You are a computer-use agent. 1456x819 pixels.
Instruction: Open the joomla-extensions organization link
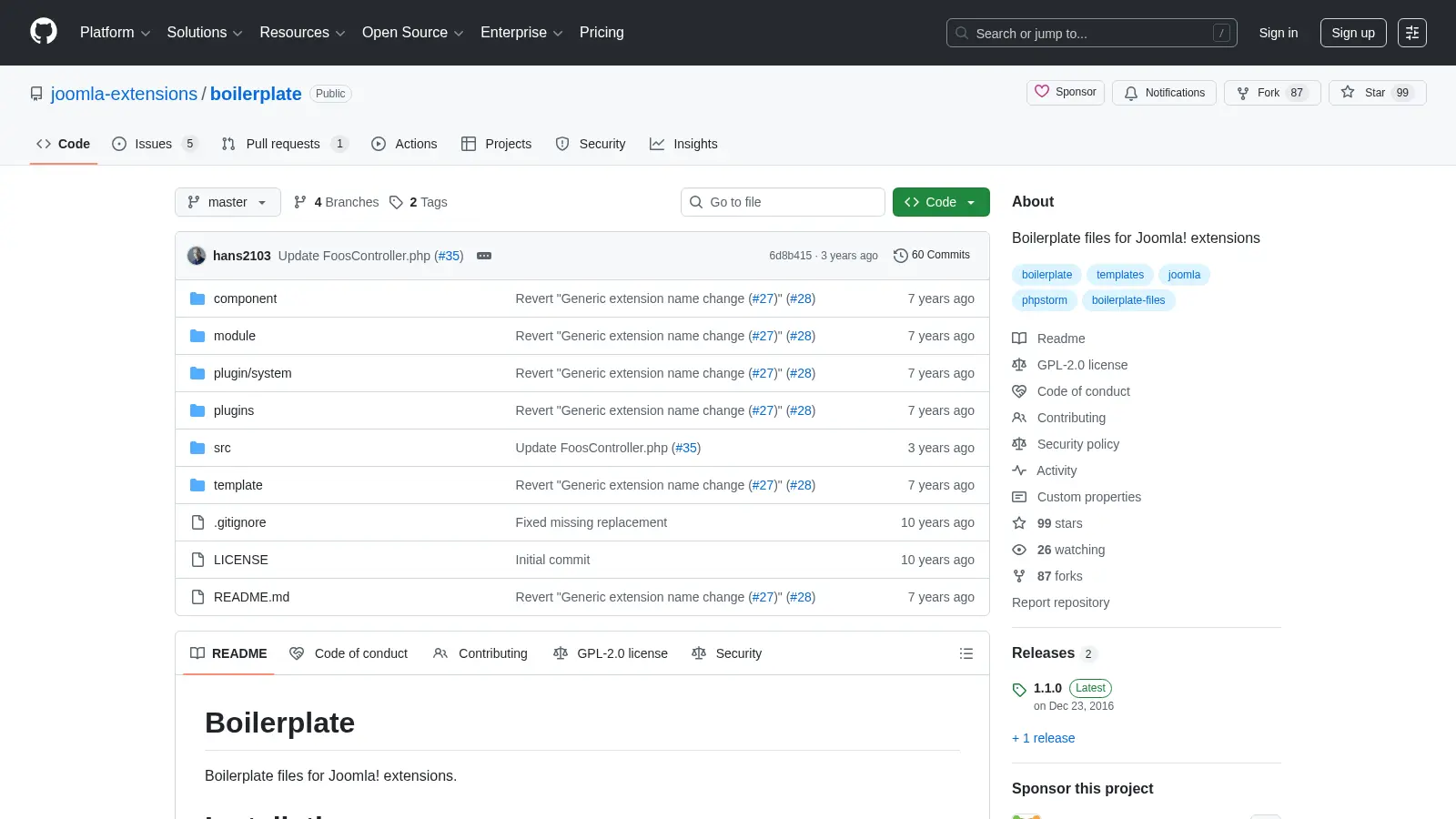click(x=124, y=94)
